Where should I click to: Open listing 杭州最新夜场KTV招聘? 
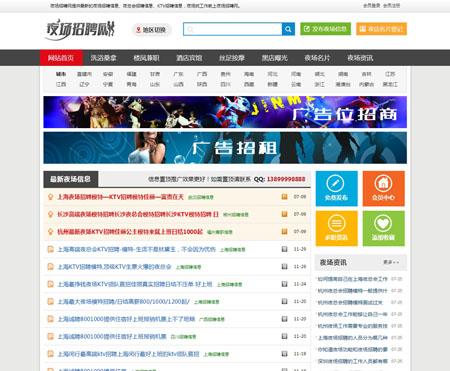(x=130, y=232)
